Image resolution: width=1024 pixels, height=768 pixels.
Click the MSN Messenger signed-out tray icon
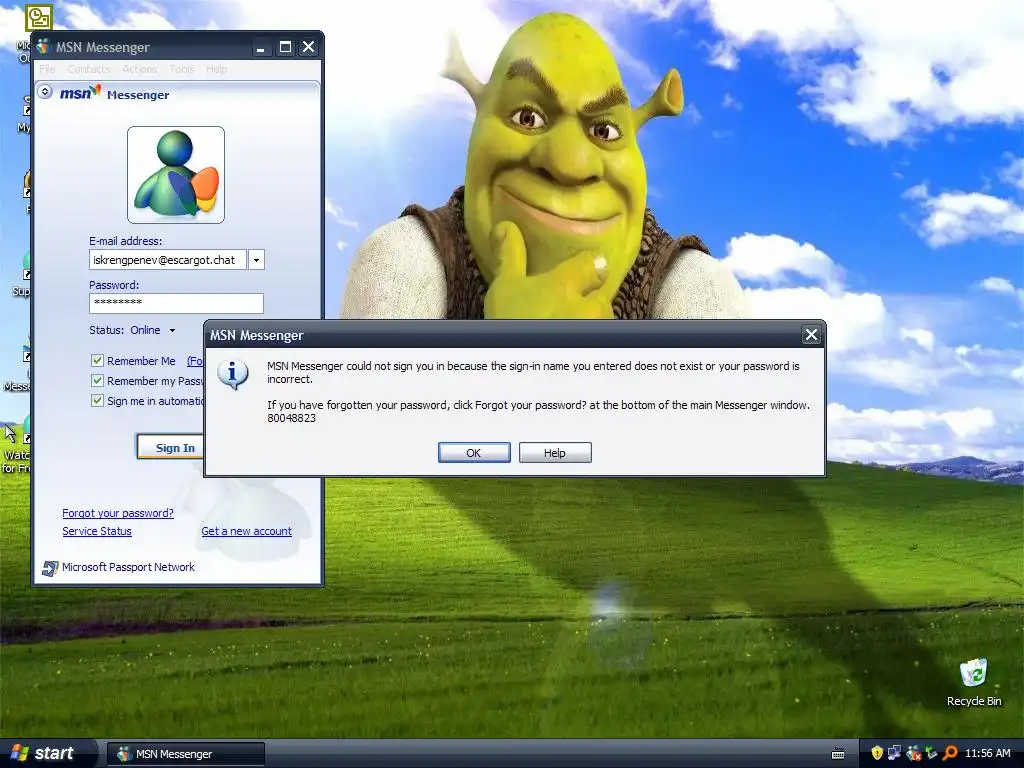(914, 754)
